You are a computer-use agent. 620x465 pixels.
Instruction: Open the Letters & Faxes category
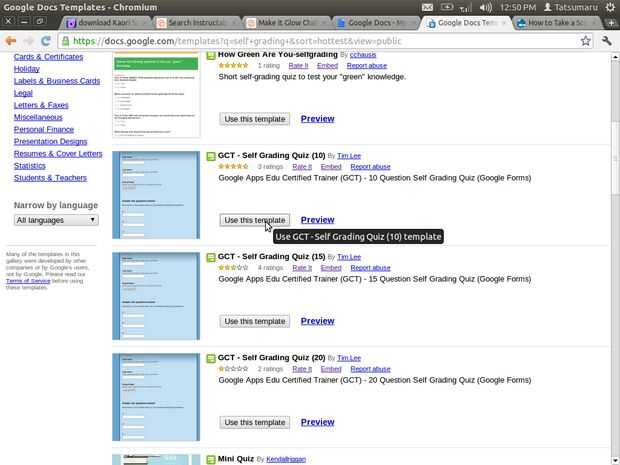tap(41, 105)
